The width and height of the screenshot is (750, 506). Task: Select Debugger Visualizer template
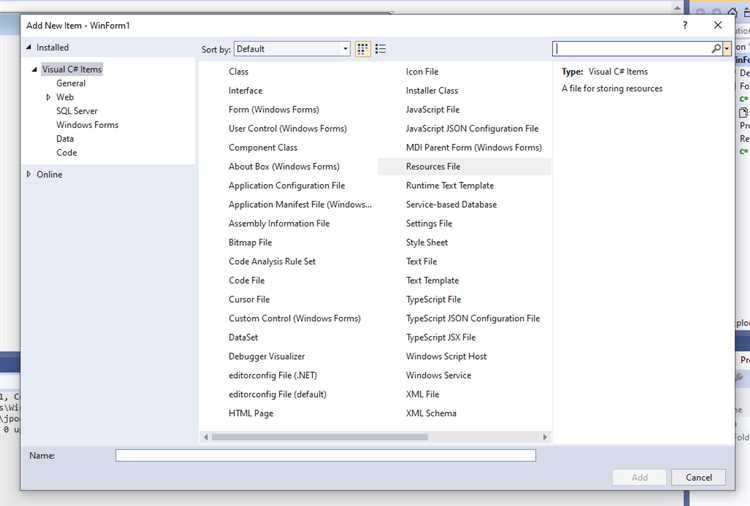(x=266, y=356)
